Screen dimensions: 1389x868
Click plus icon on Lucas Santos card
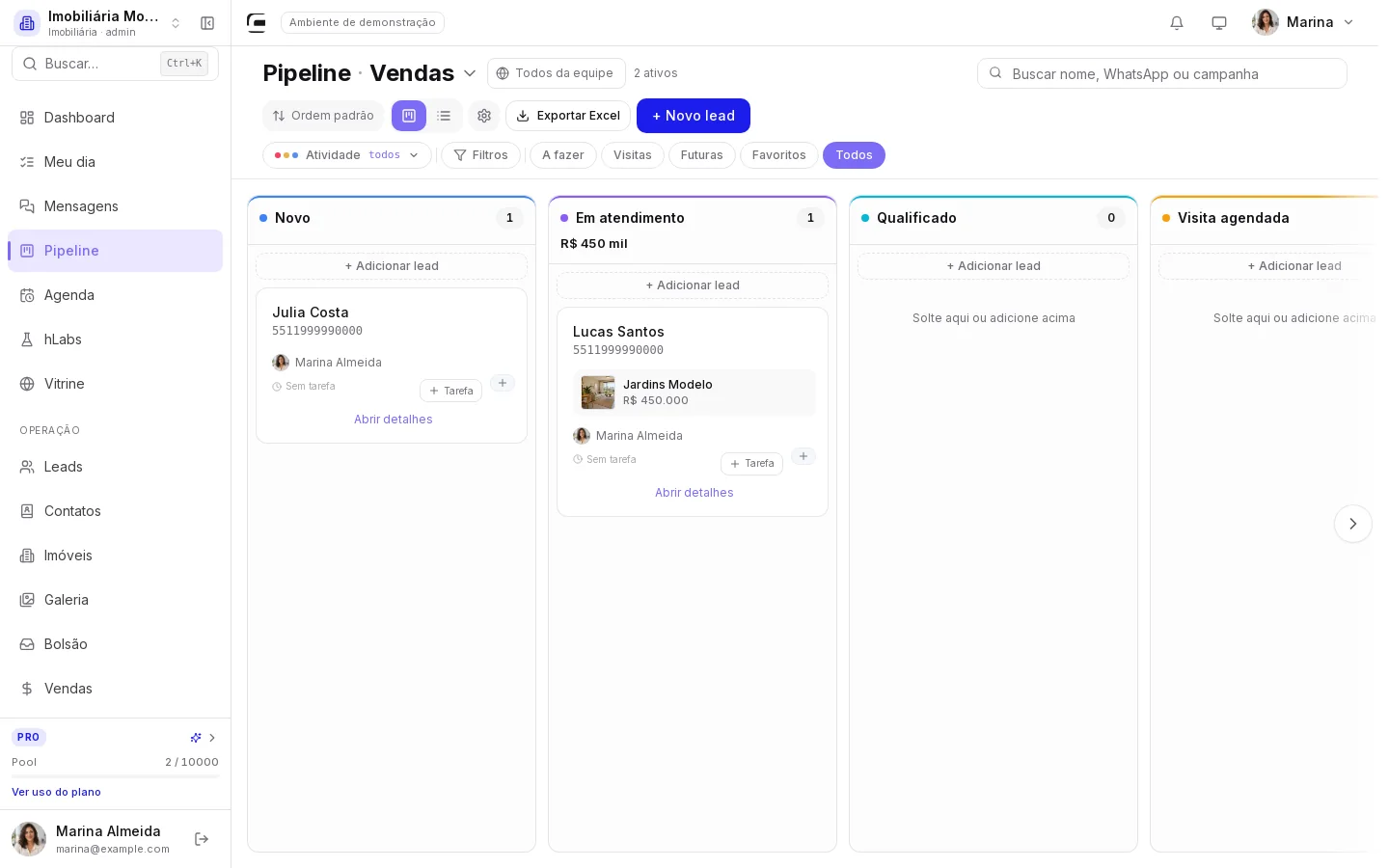[x=803, y=456]
